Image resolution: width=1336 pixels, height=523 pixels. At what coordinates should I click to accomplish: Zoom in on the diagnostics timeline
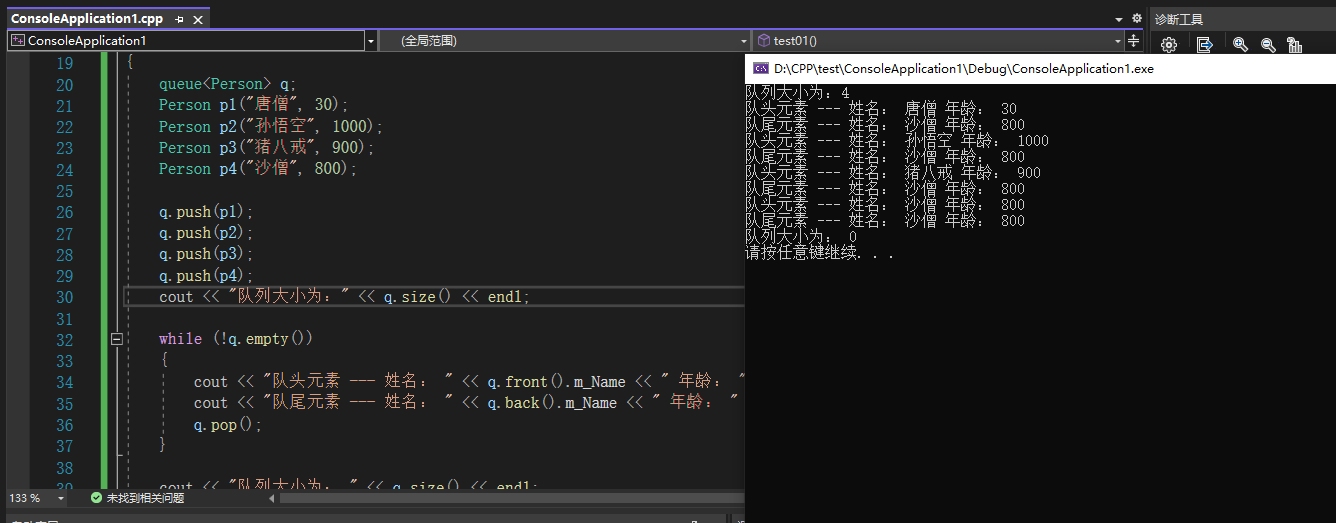pos(1240,45)
